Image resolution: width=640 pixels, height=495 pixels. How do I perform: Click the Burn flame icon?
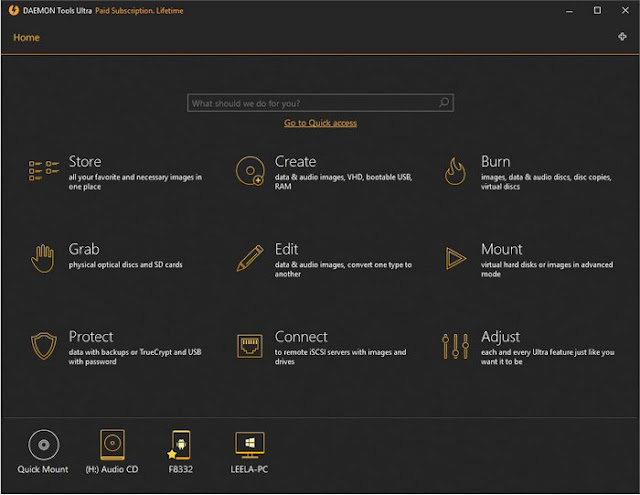point(455,171)
